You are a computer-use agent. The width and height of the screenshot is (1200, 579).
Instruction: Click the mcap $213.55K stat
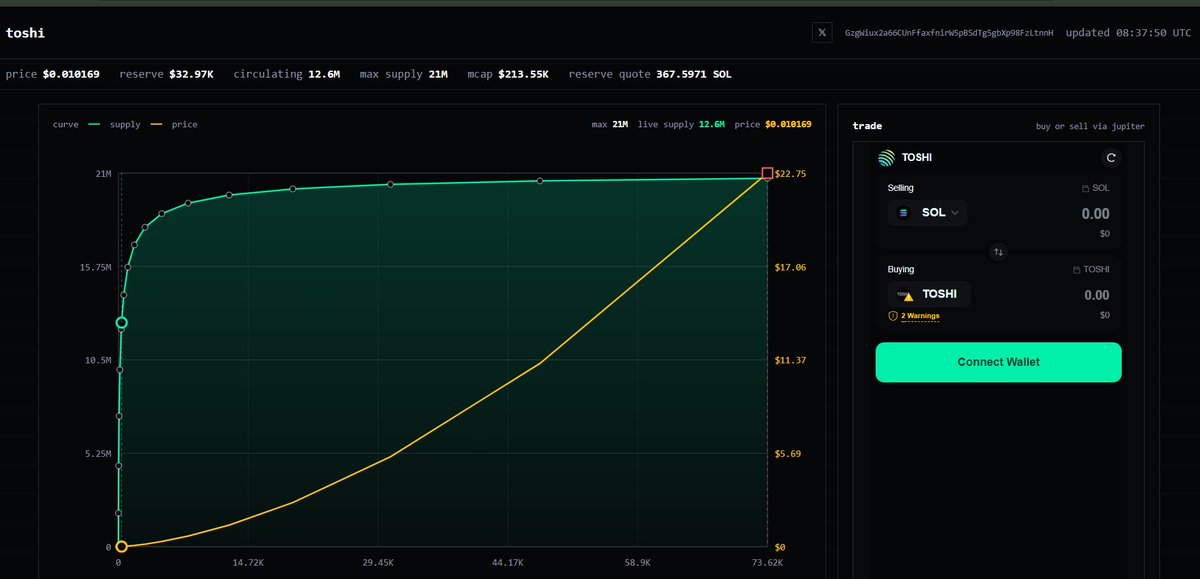point(508,74)
